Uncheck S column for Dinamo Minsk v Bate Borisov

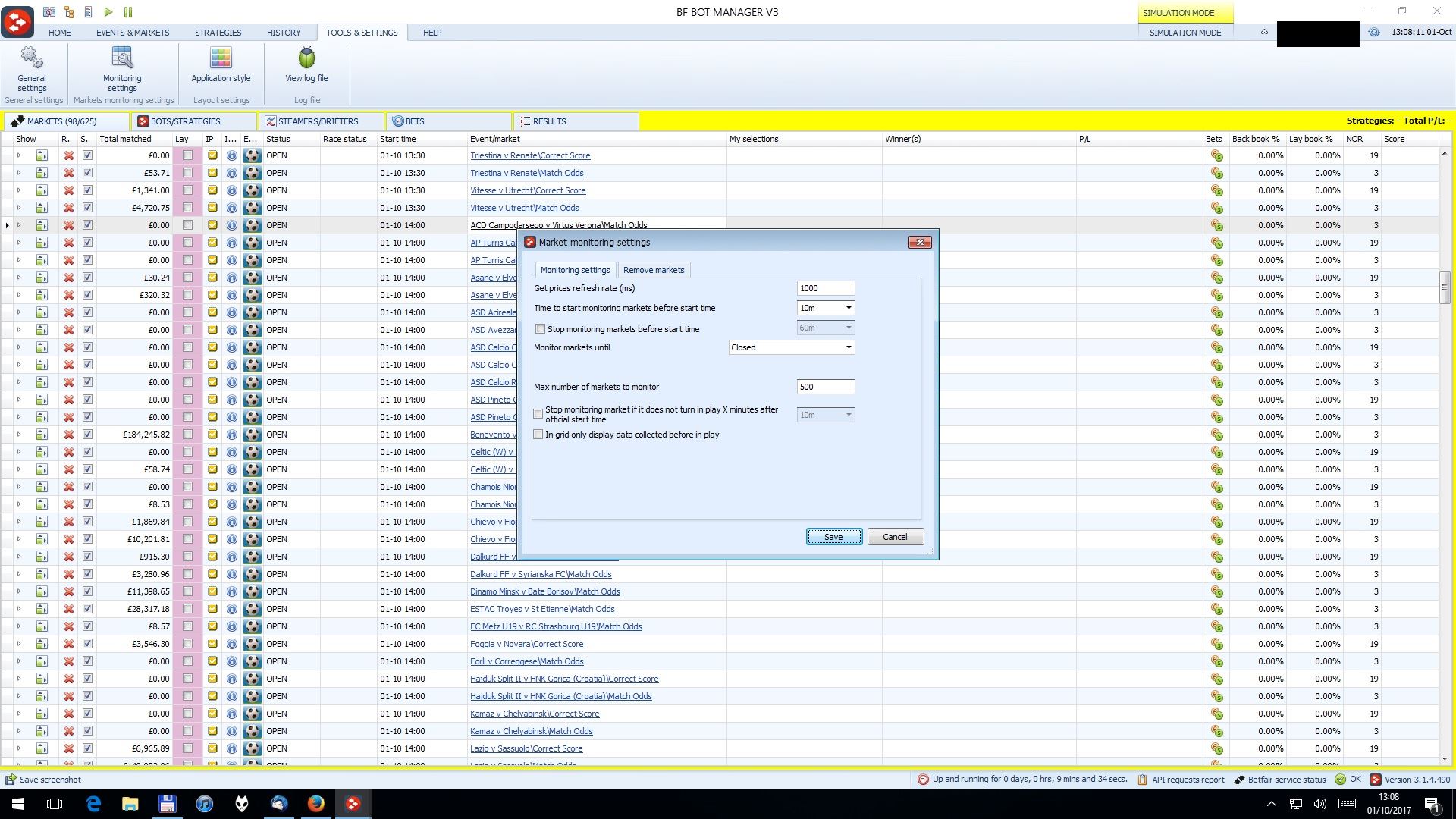[x=87, y=591]
